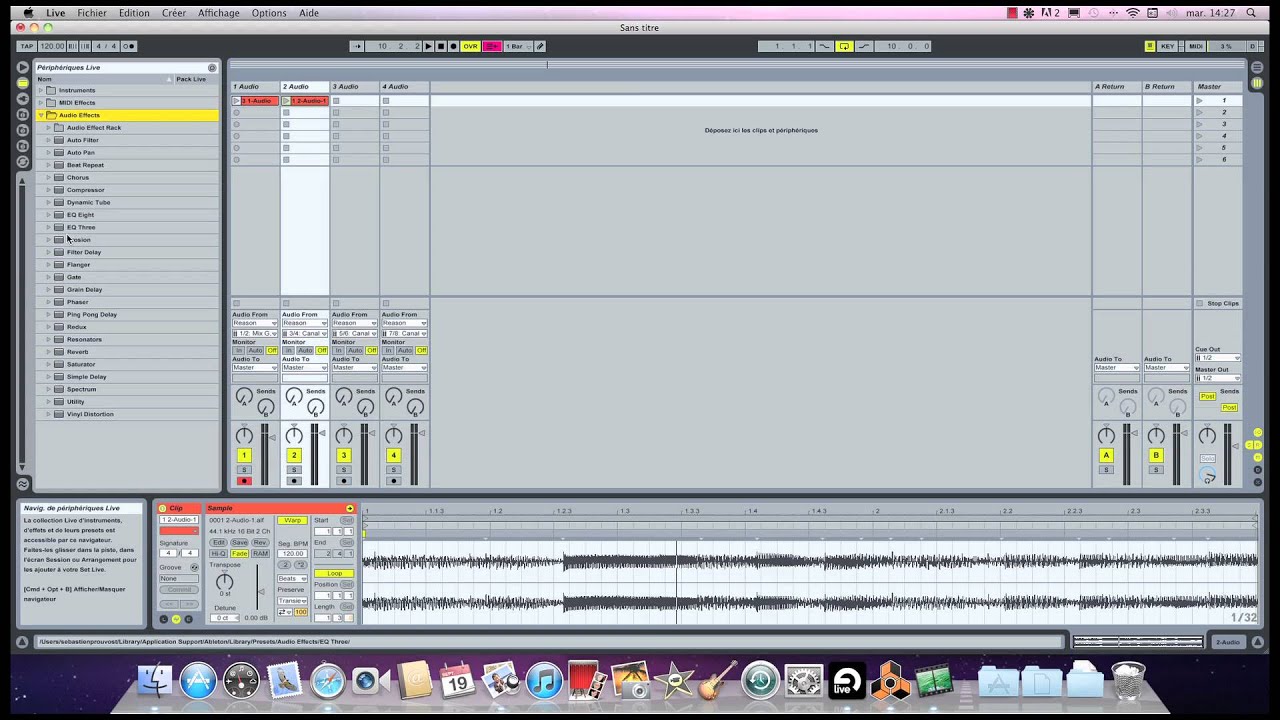Toggle the KEY map mode button

1168,46
